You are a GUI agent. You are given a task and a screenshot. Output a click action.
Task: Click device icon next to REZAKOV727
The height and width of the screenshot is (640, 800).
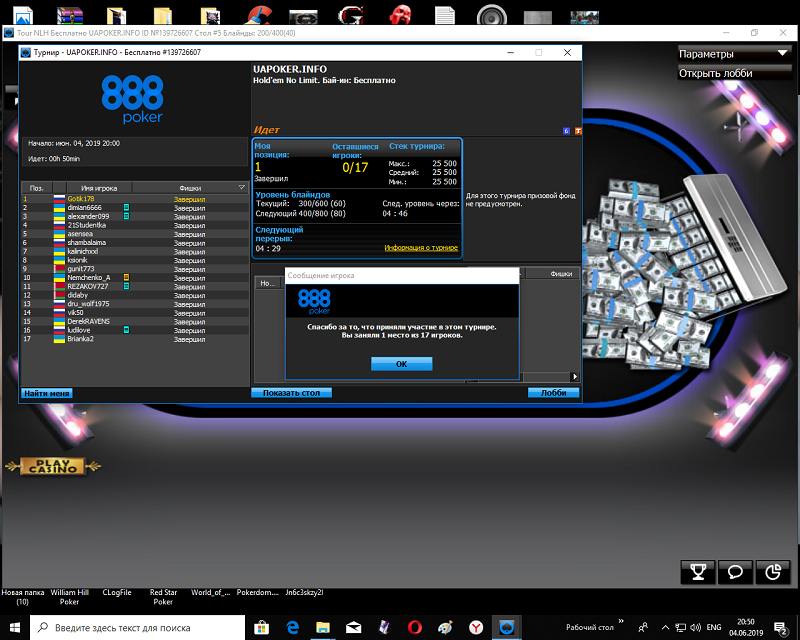tap(126, 286)
